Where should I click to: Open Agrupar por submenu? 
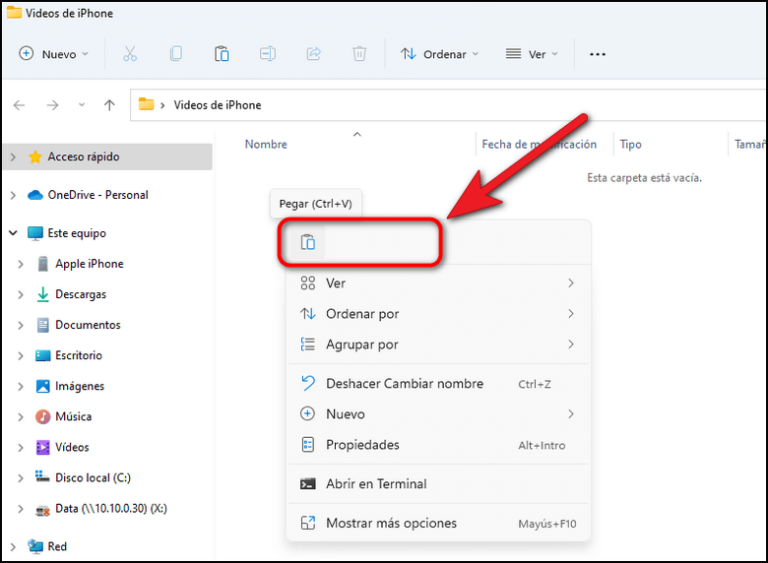(438, 344)
